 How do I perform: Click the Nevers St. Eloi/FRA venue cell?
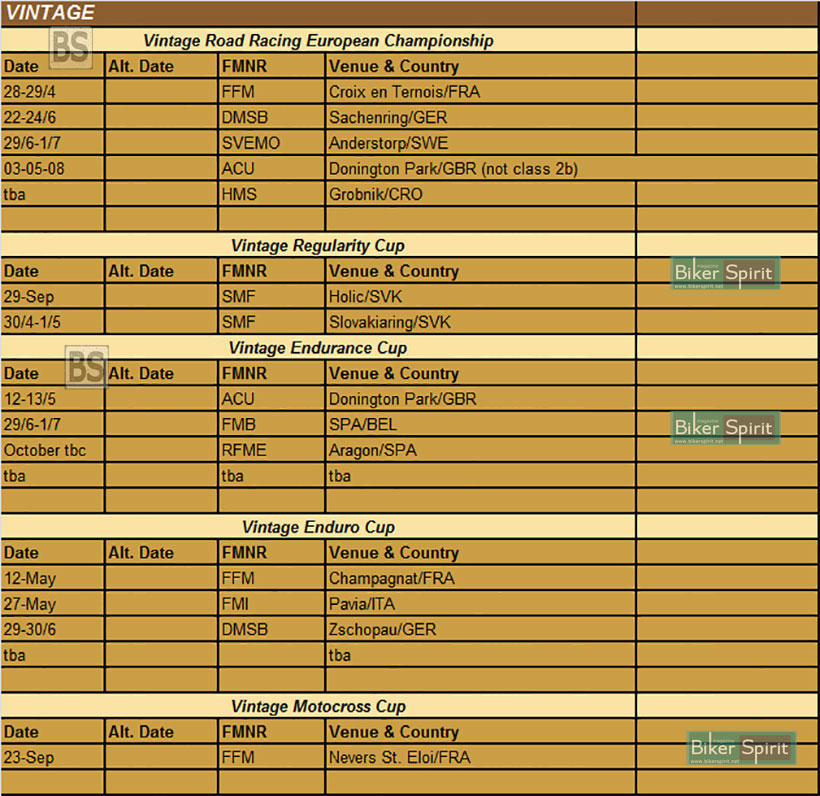(399, 757)
